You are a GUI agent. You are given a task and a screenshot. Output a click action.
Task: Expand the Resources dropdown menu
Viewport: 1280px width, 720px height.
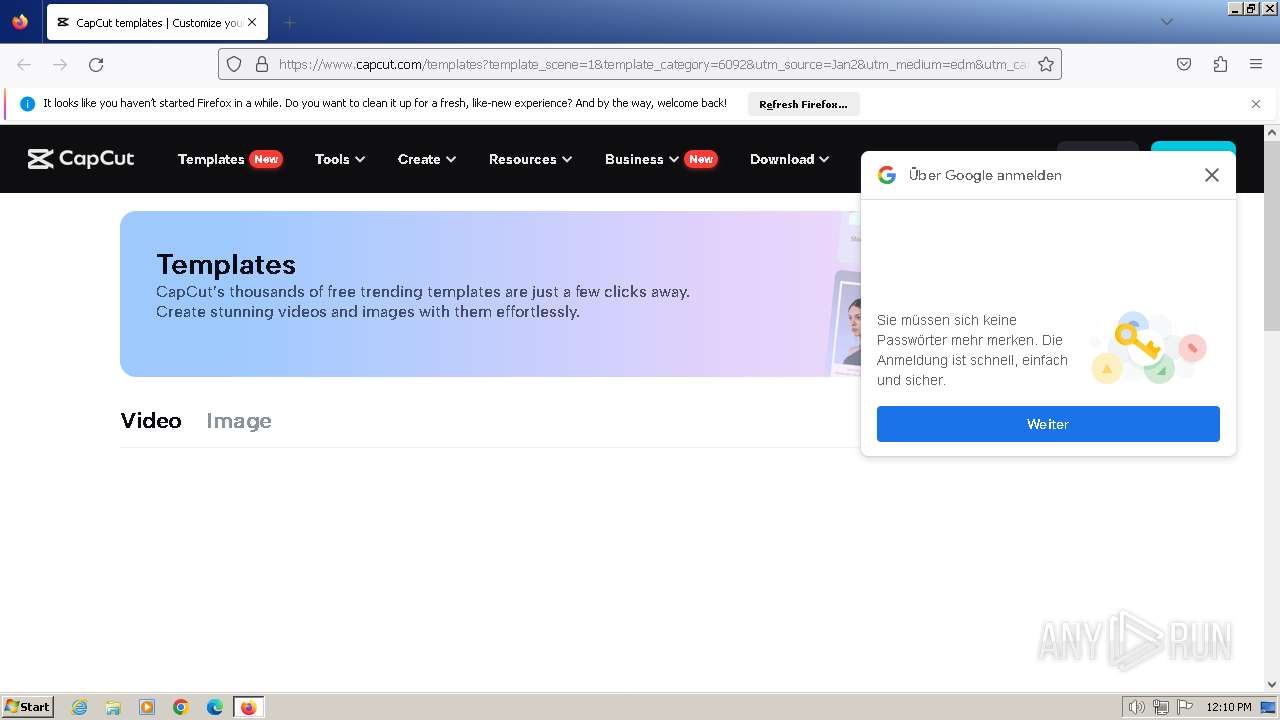pyautogui.click(x=530, y=159)
